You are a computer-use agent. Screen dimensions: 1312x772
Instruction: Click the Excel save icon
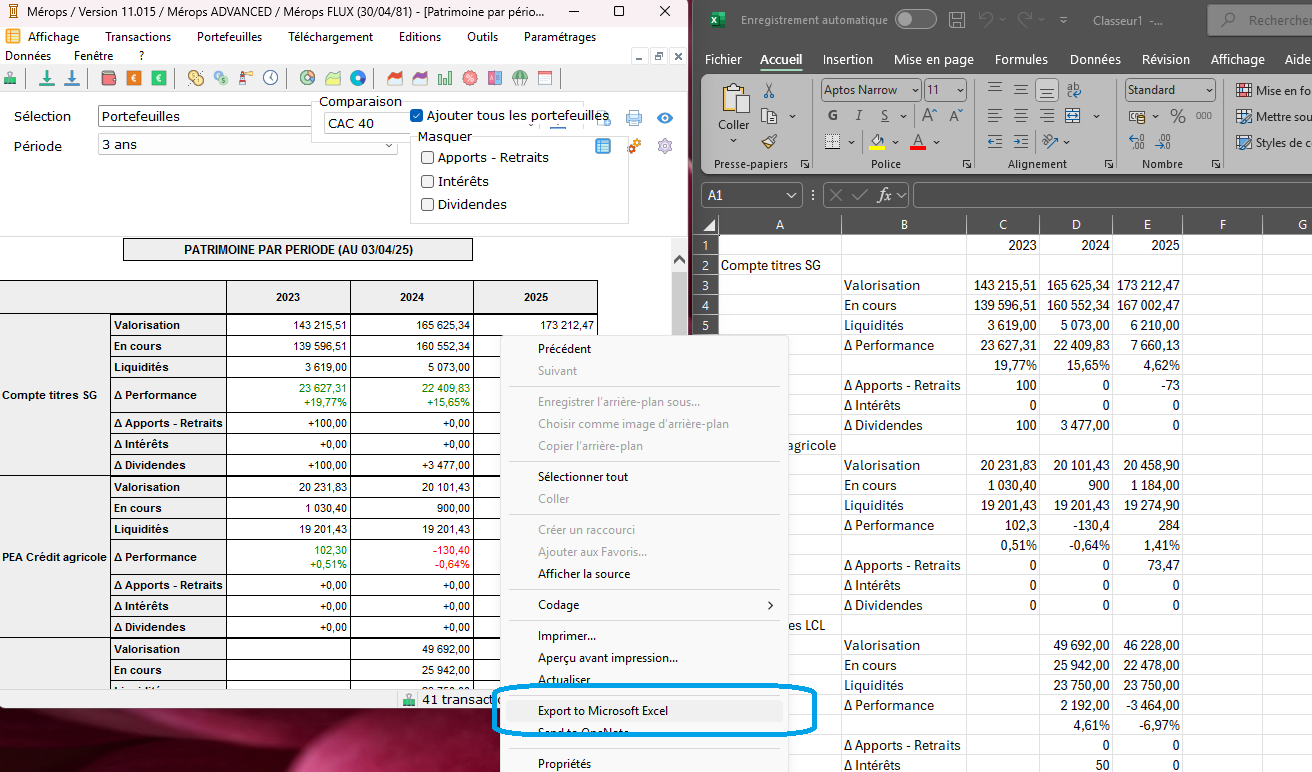[x=957, y=20]
